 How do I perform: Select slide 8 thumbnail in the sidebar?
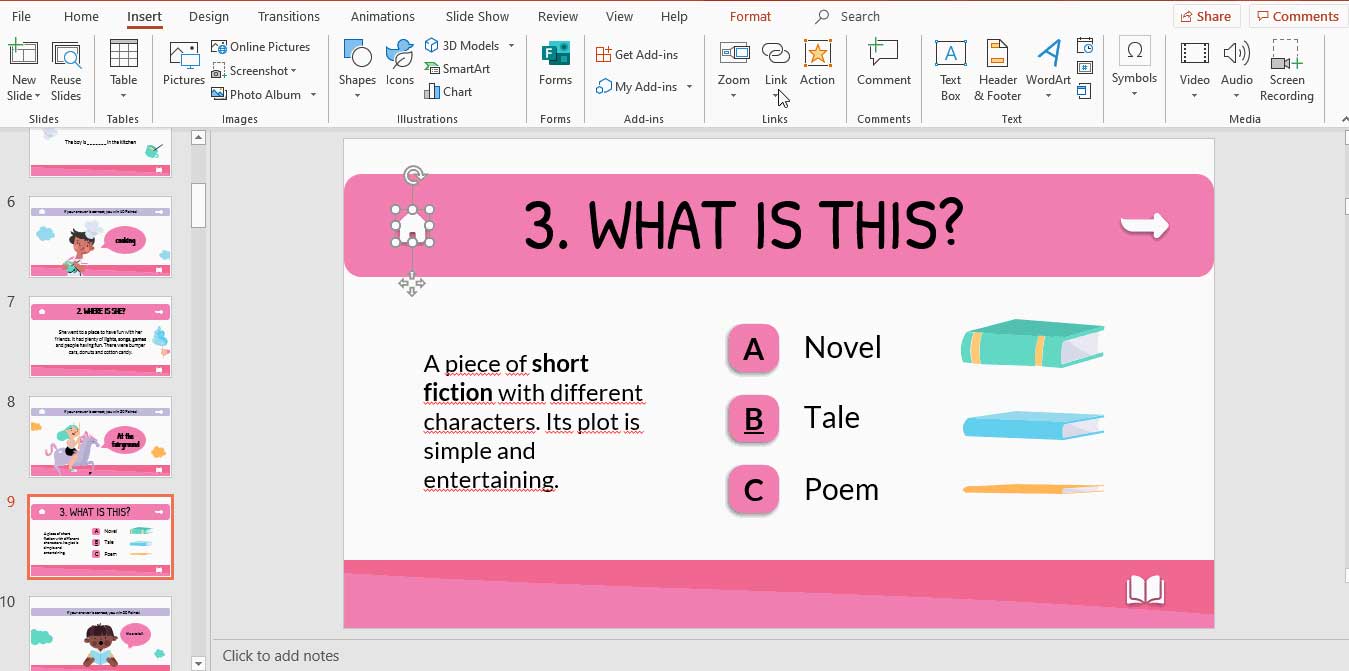[x=100, y=437]
